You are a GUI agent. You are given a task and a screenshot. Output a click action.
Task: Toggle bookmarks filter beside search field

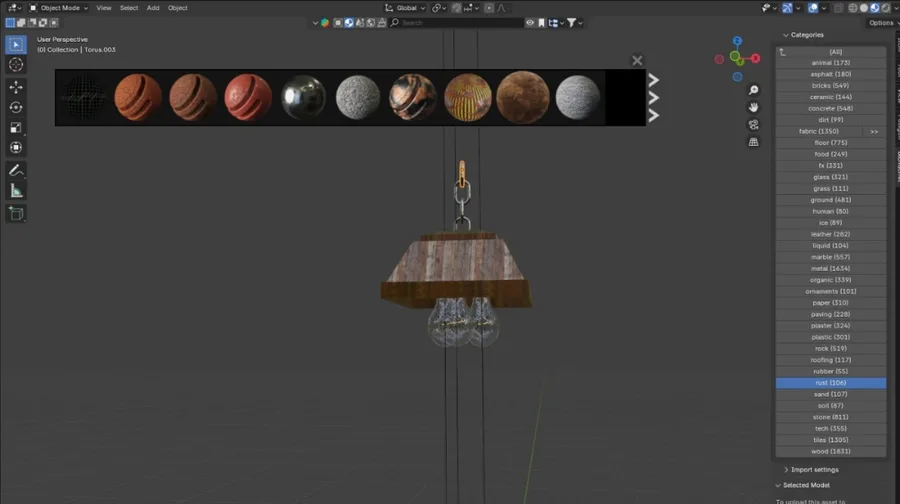tap(541, 23)
